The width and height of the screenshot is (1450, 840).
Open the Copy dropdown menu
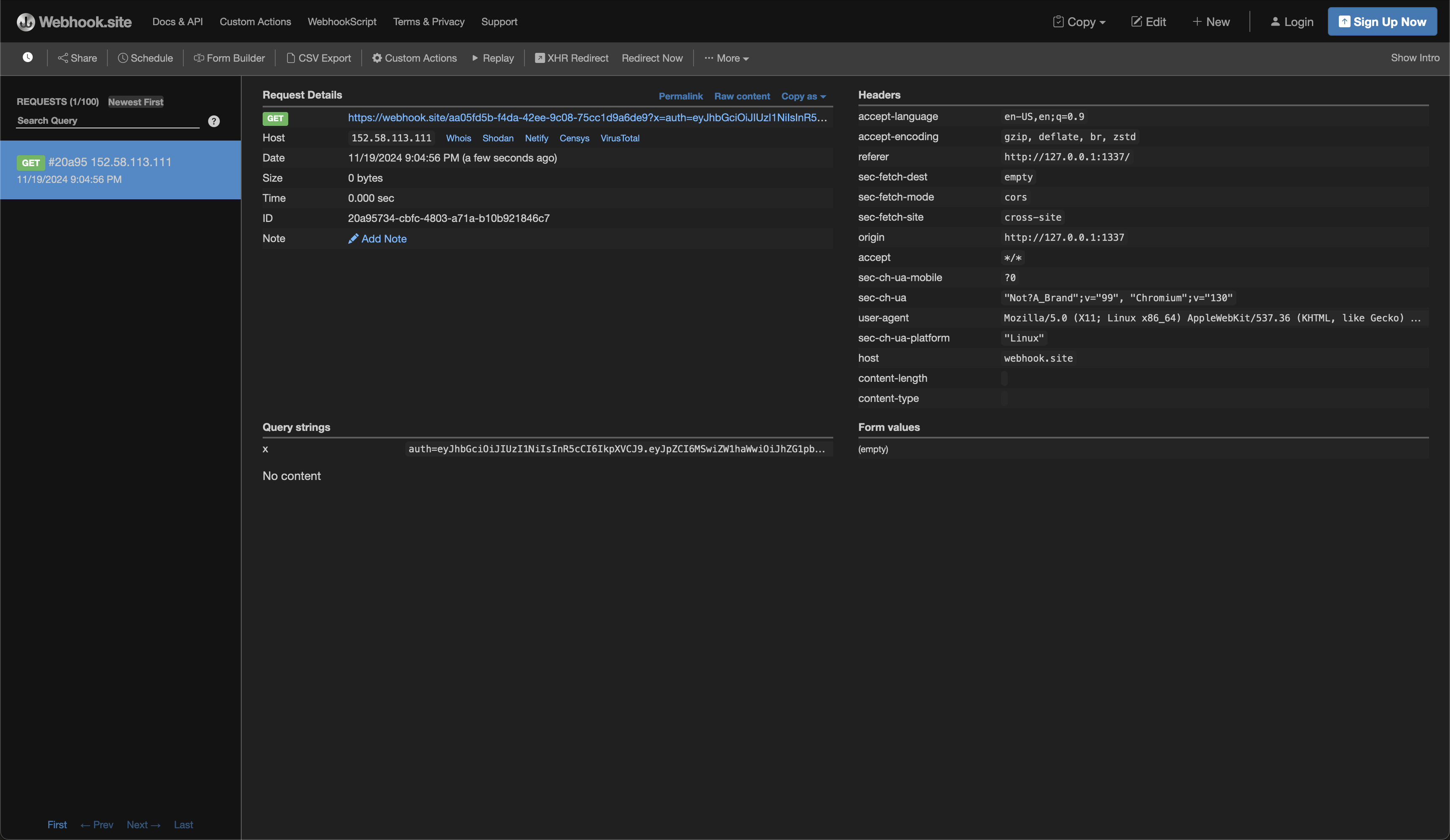click(x=1079, y=21)
